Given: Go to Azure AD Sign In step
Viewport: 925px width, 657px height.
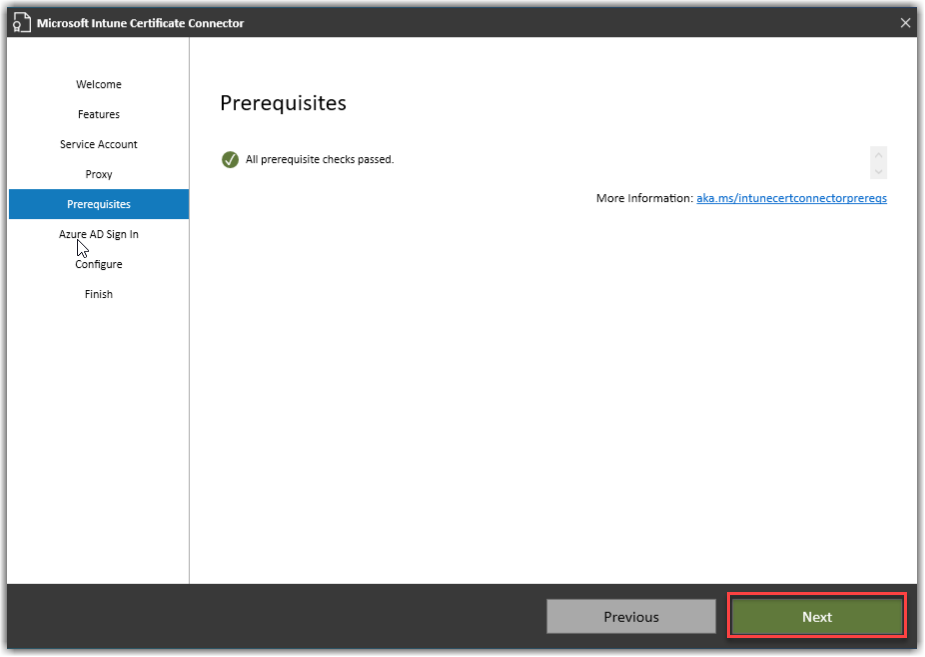Looking at the screenshot, I should coord(99,234).
